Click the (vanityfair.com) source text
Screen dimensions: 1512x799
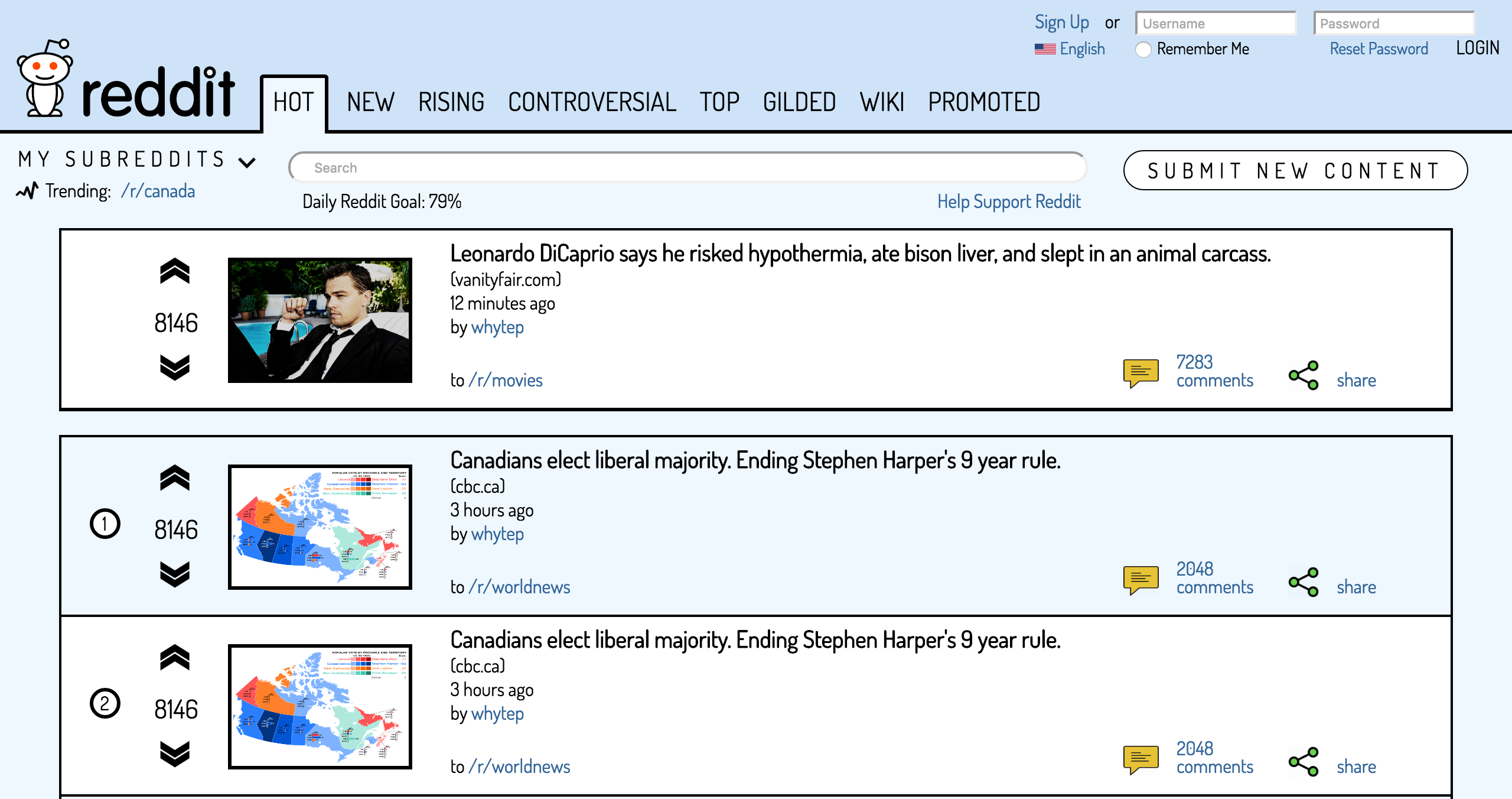506,280
